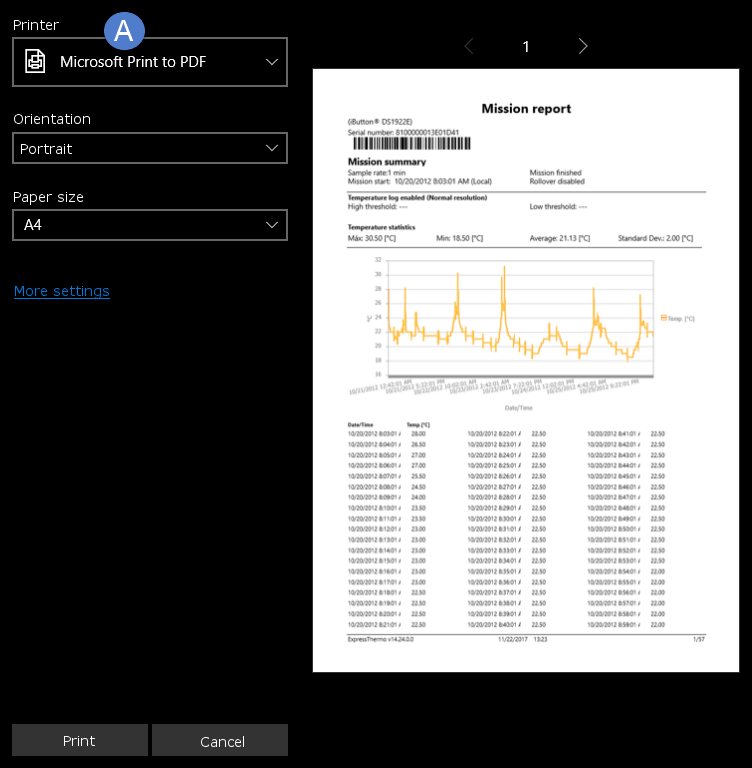
Task: Click the 'Mission summary' heading in preview
Action: [387, 162]
